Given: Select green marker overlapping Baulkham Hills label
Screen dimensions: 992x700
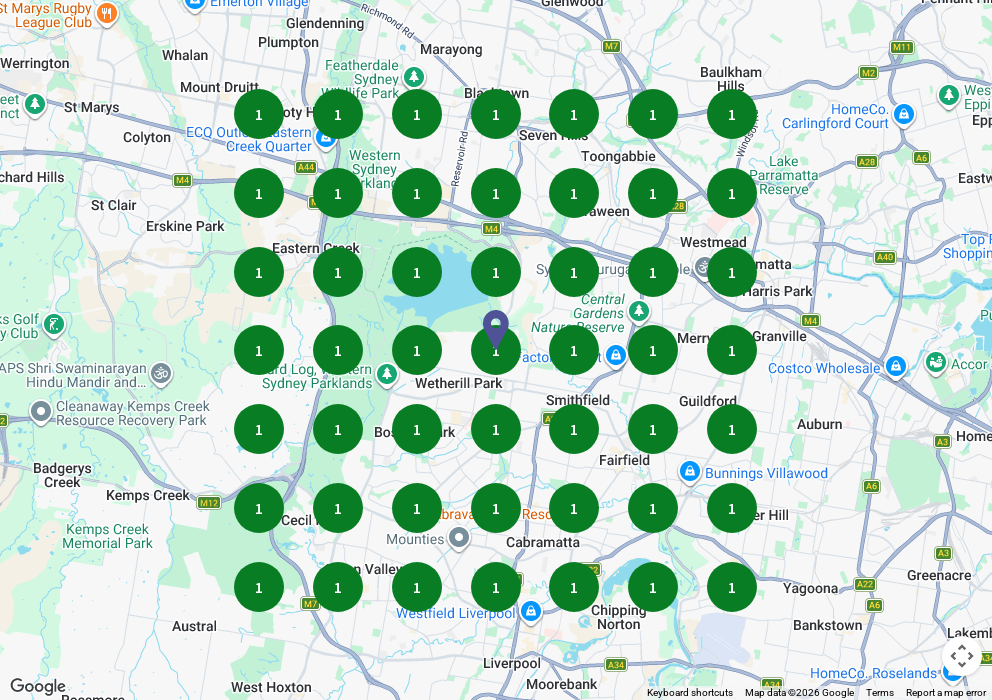Looking at the screenshot, I should click(x=731, y=115).
